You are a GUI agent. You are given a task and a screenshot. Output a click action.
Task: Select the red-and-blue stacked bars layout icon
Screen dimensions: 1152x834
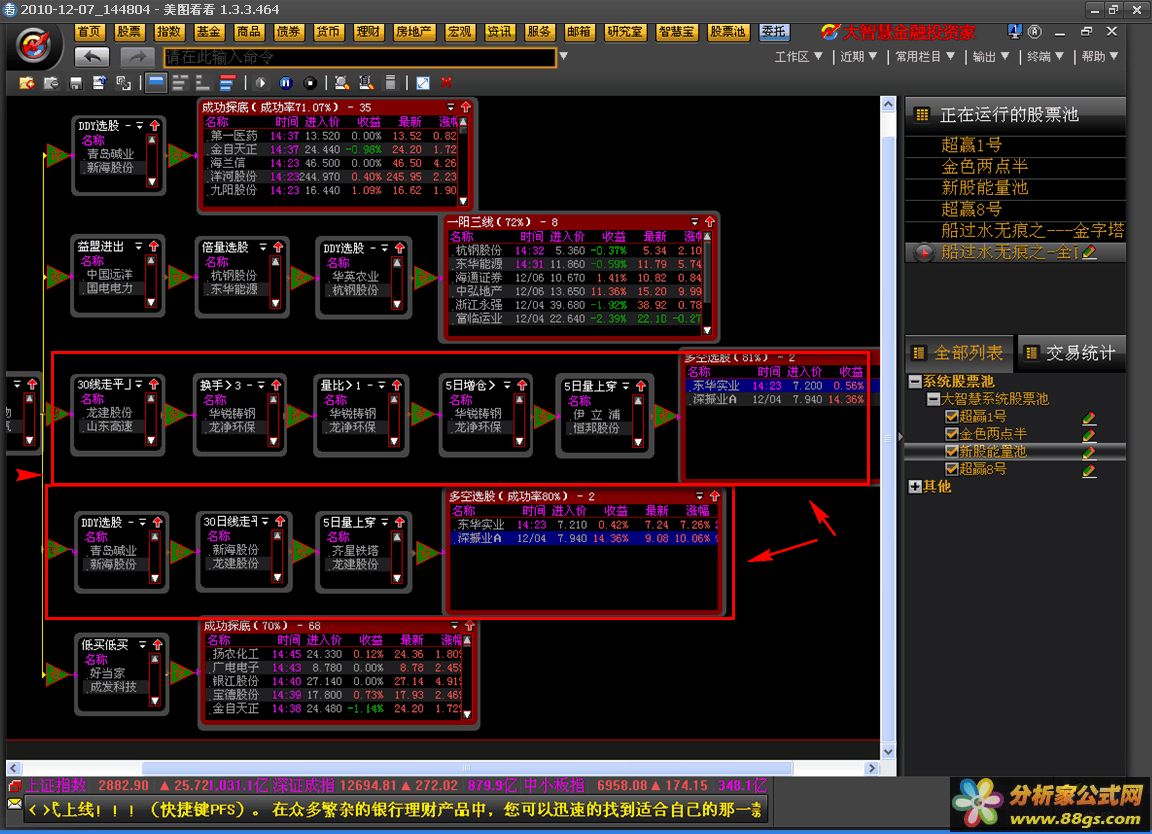[x=228, y=83]
